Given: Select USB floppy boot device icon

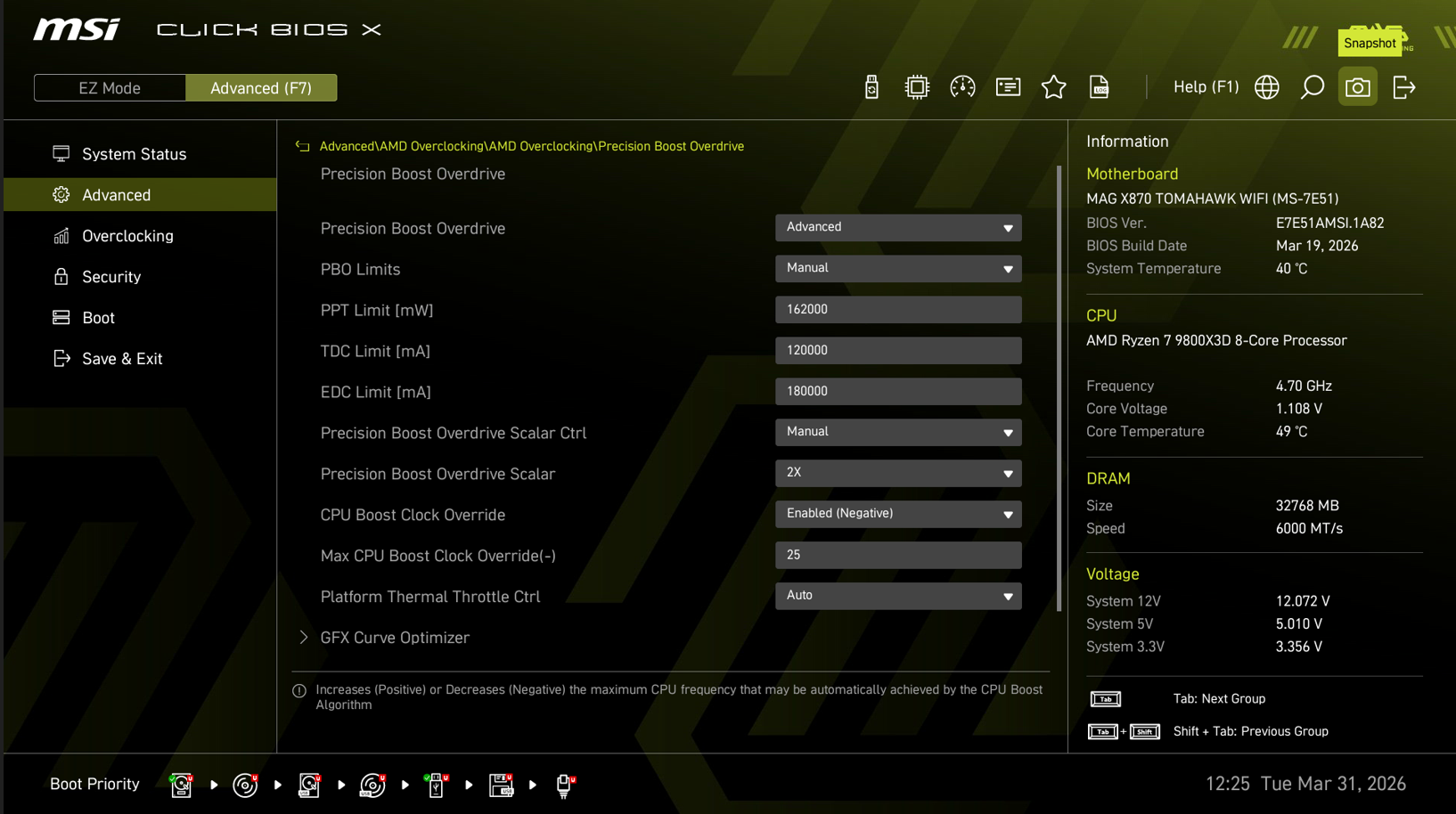Looking at the screenshot, I should pos(501,785).
